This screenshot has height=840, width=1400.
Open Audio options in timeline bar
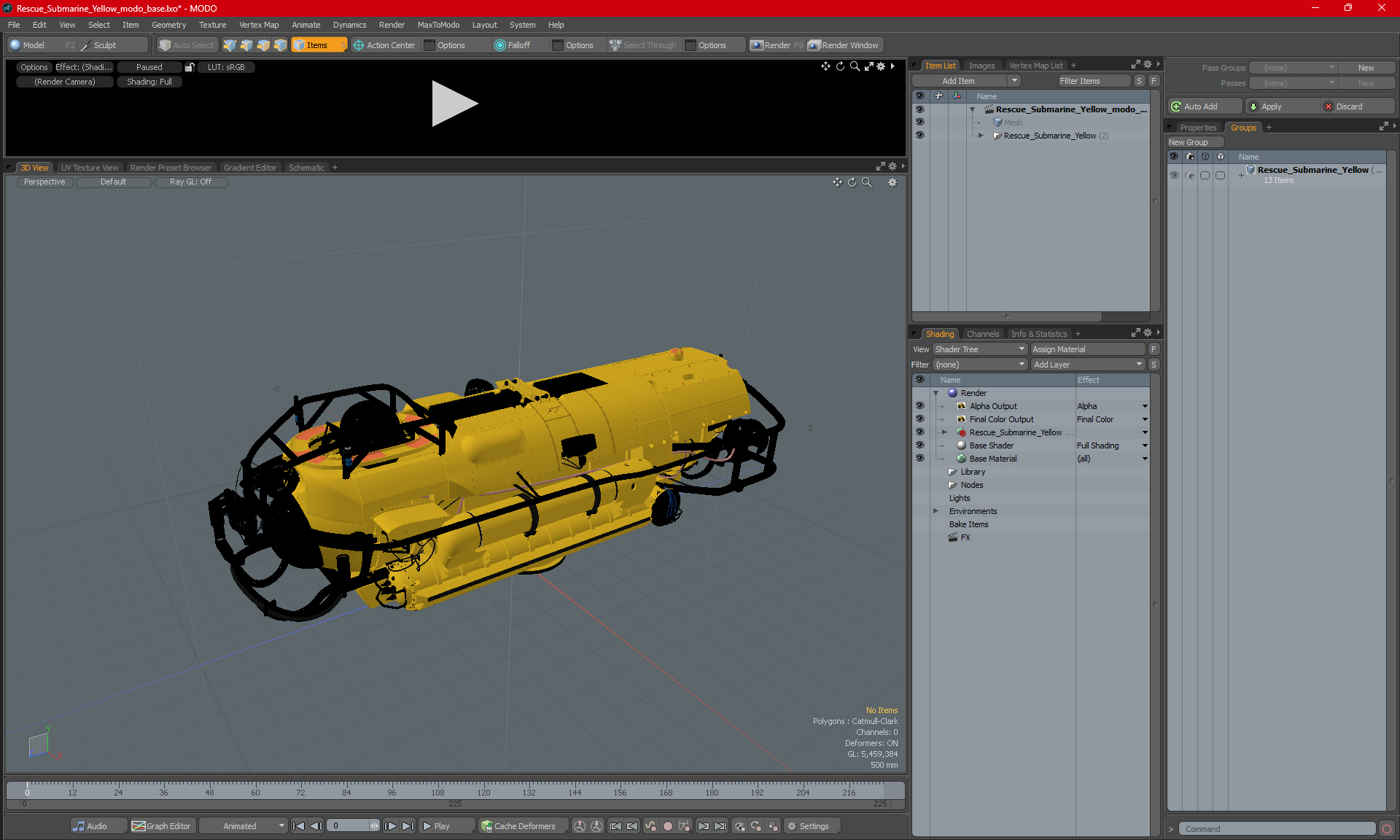click(x=98, y=826)
